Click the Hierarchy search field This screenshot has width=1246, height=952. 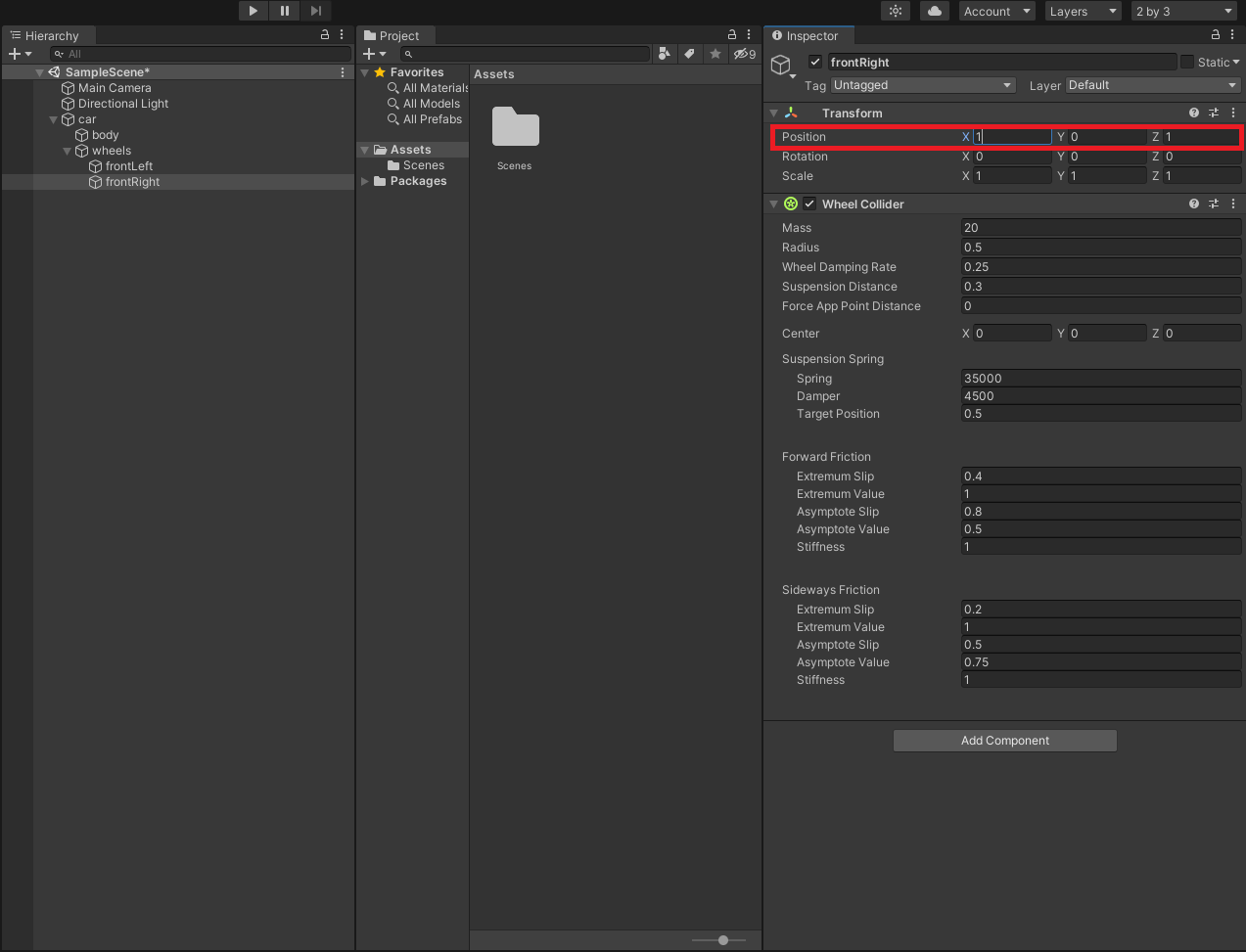(x=201, y=54)
